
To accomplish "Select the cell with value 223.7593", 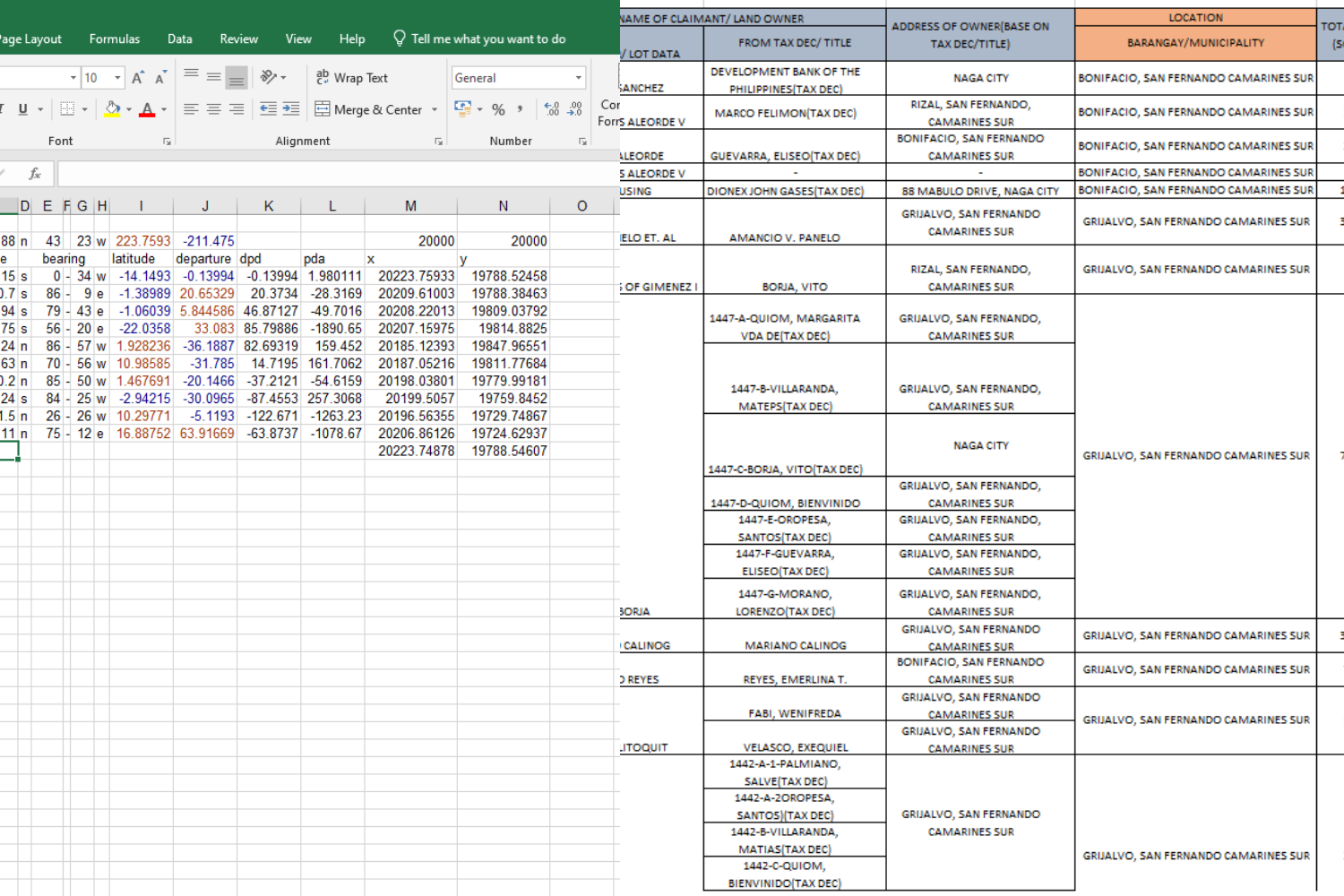I will (x=142, y=241).
